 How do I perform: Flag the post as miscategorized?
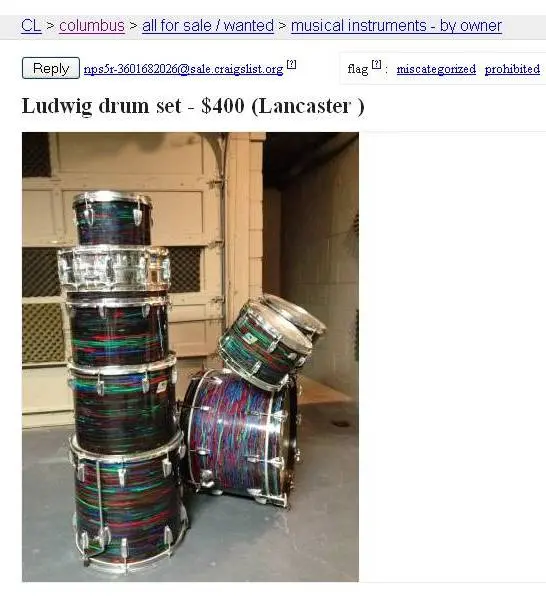[436, 69]
